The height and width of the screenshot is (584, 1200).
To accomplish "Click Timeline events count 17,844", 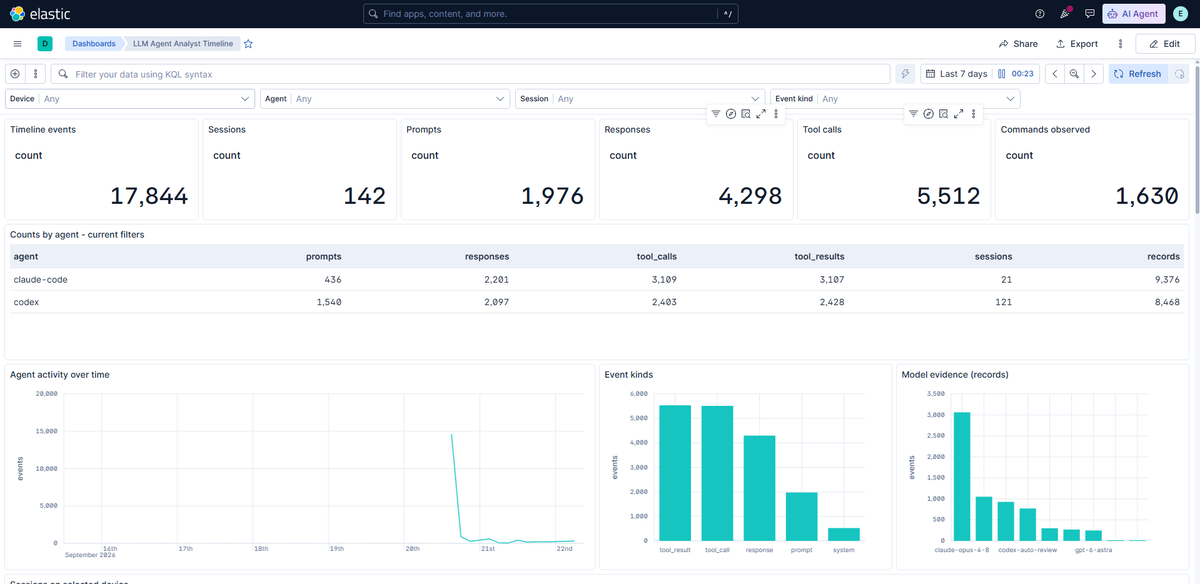I will pos(149,197).
